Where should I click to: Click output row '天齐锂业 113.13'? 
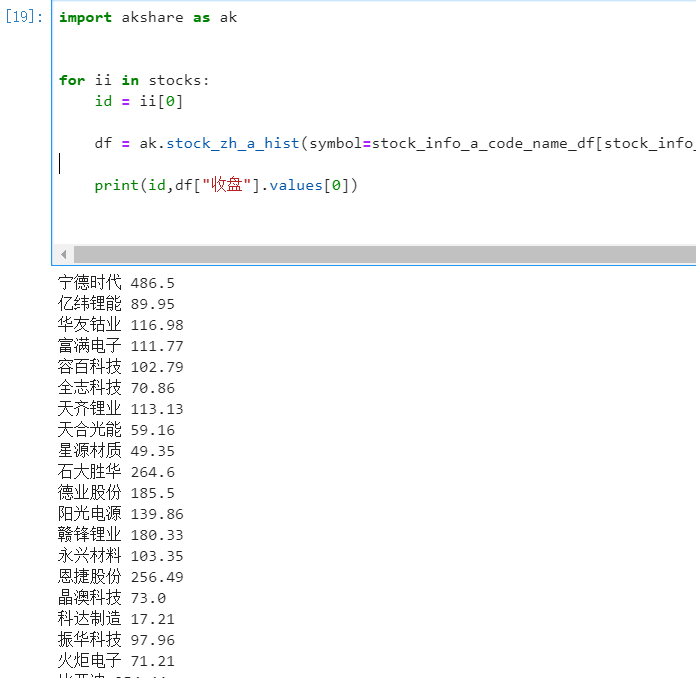(x=120, y=408)
